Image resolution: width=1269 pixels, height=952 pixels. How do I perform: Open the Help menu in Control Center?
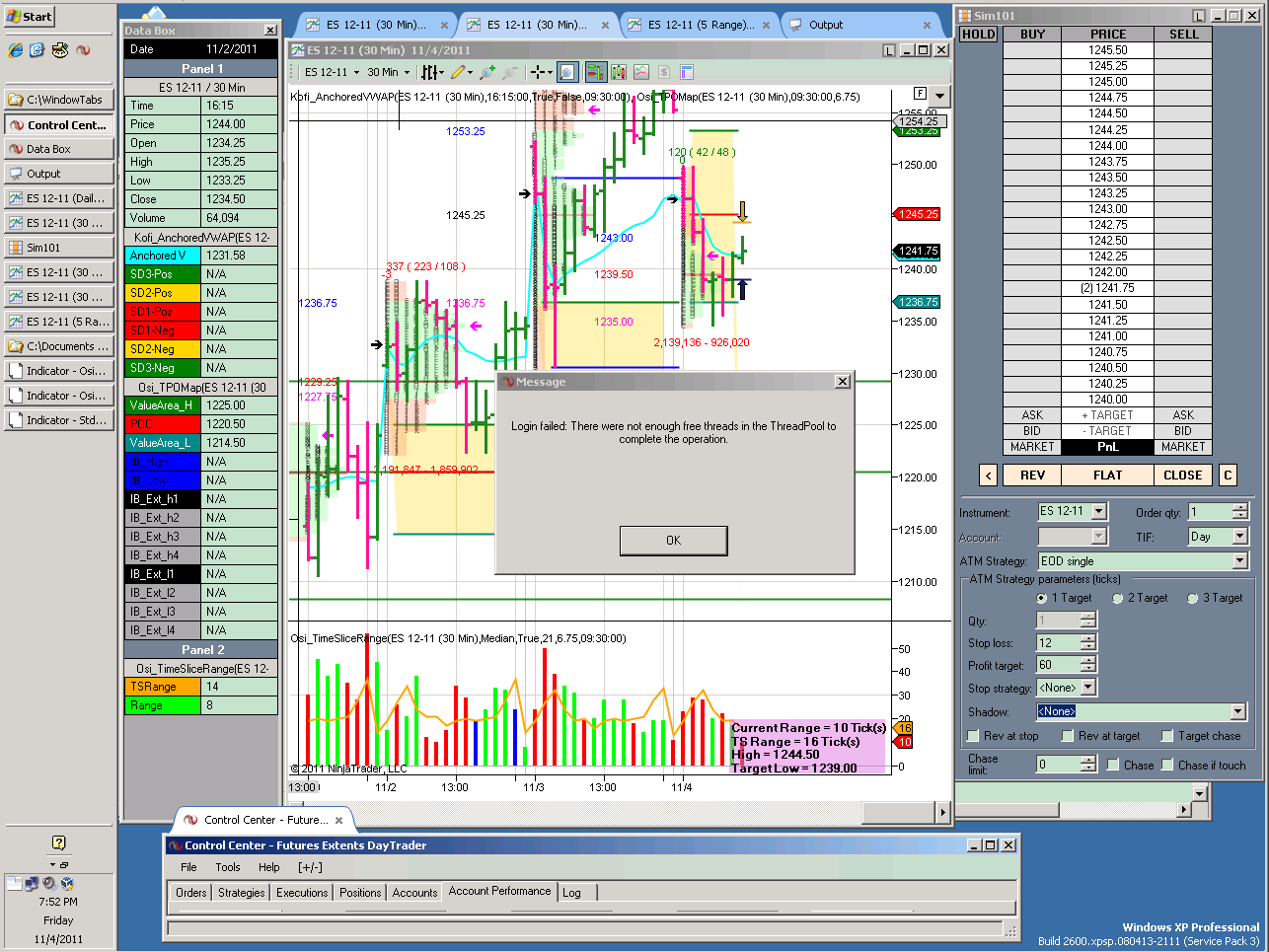269,867
